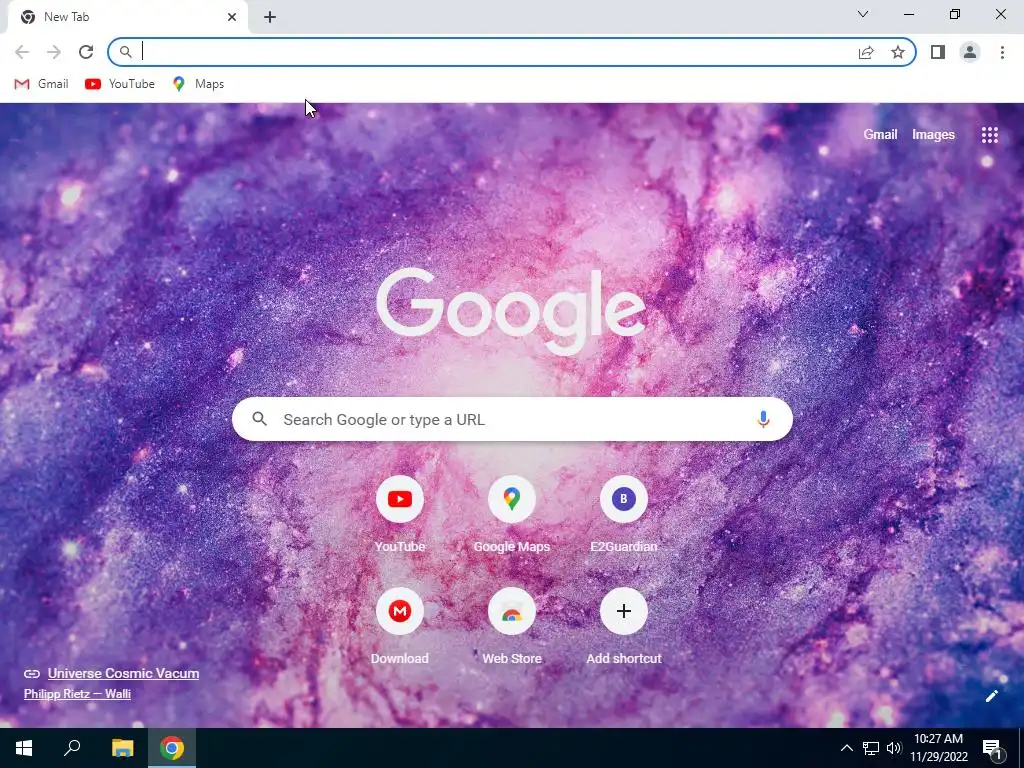Open the notification center
This screenshot has height=768, width=1024.
[993, 750]
